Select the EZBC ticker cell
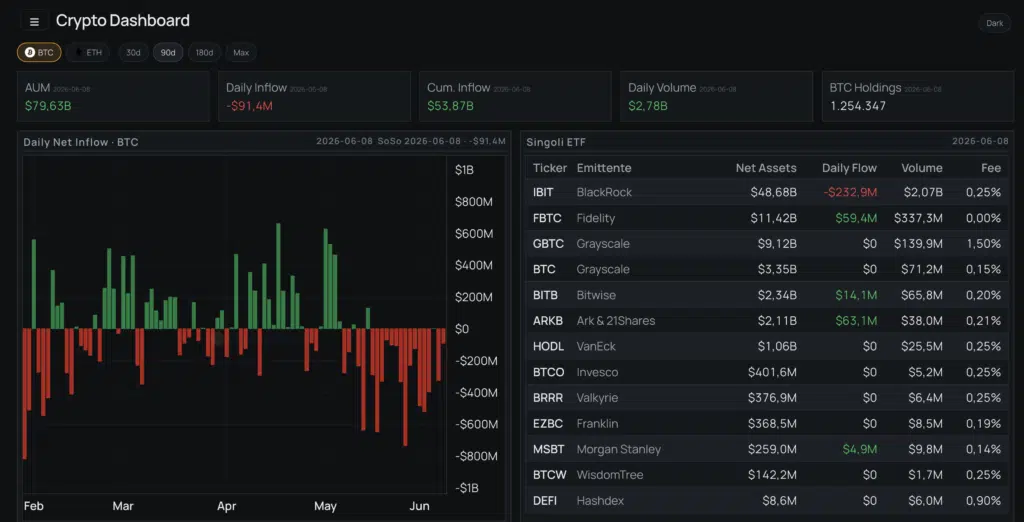The image size is (1024, 522). pyautogui.click(x=547, y=423)
